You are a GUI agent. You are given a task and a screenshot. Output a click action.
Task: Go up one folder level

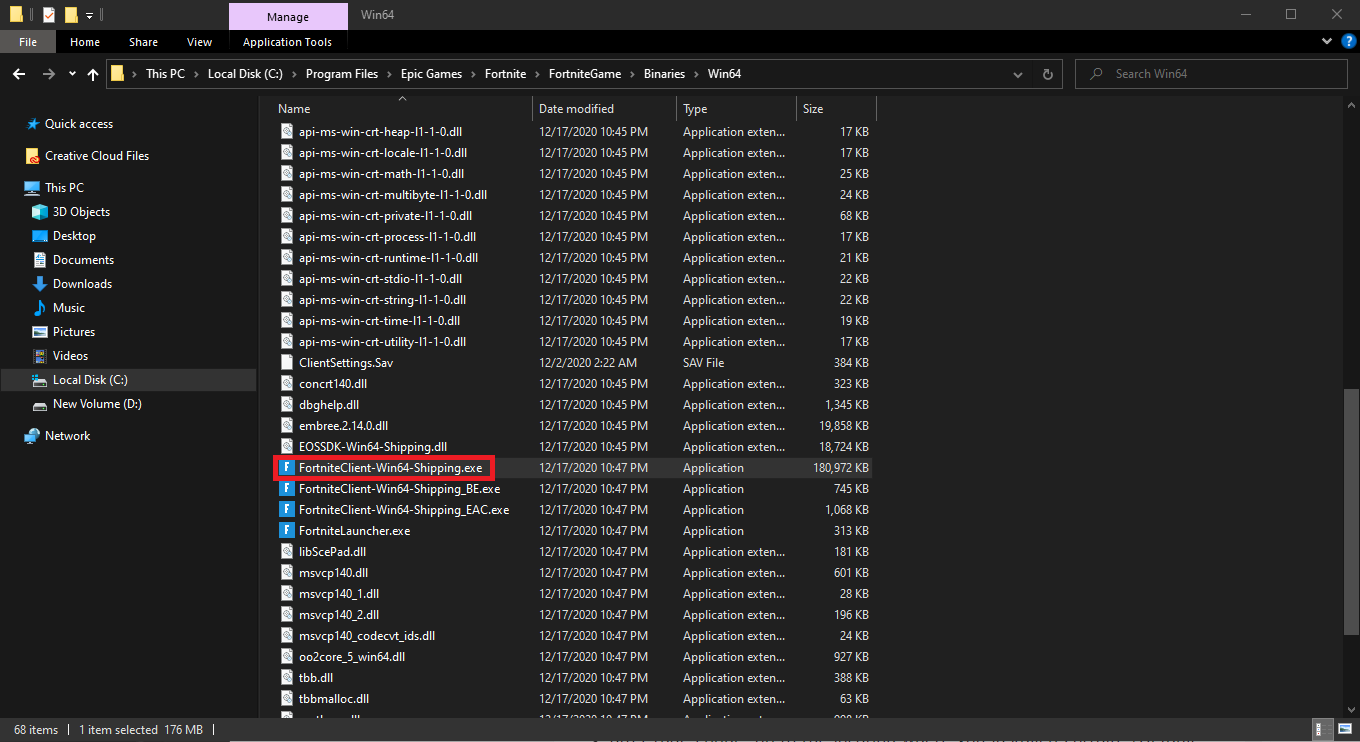coord(93,74)
